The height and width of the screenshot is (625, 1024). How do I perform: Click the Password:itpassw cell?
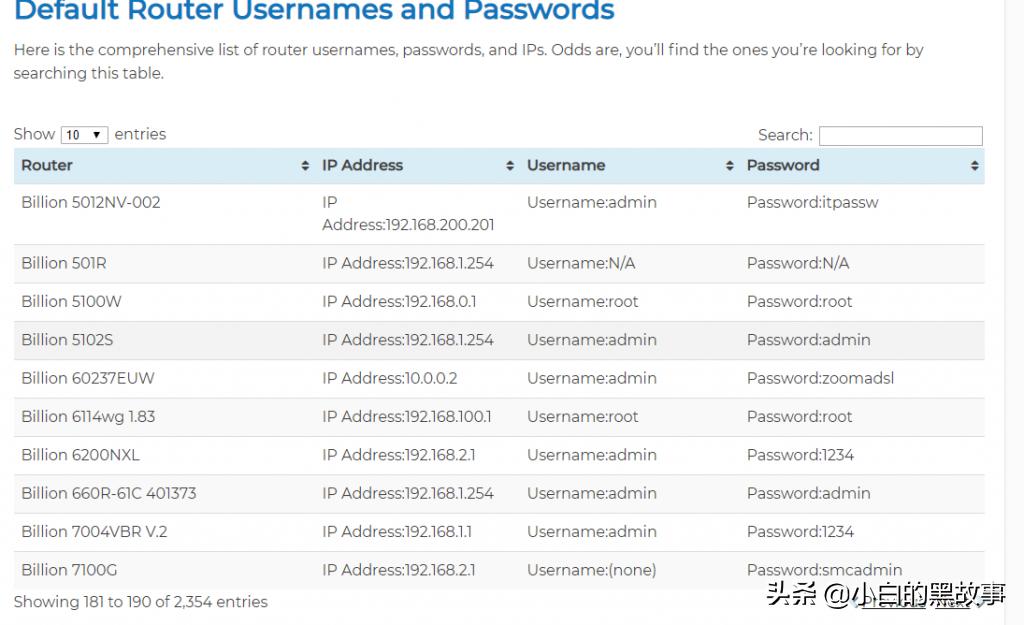812,202
